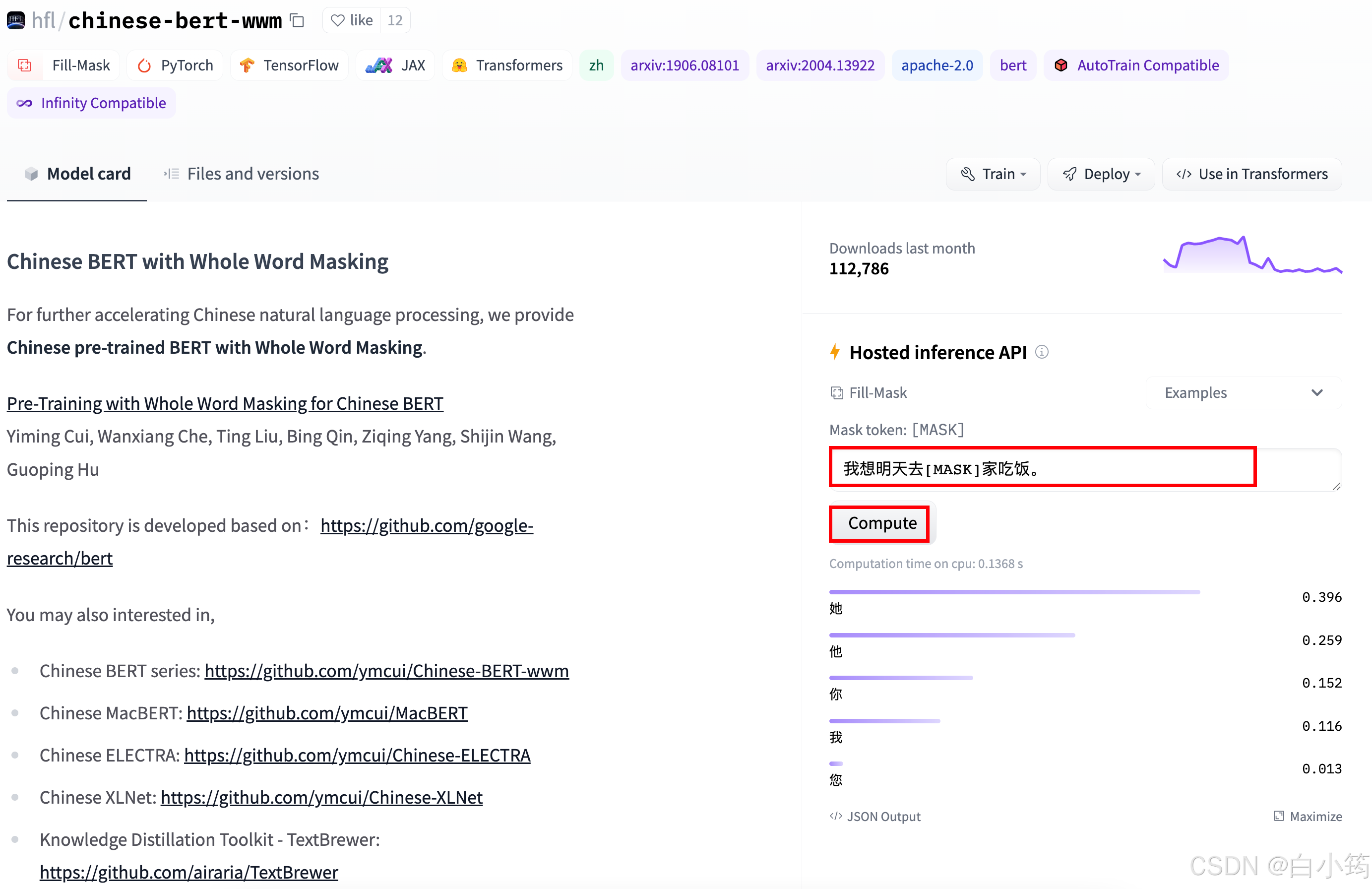
Task: Click the Infinity Compatible tag
Action: (92, 103)
